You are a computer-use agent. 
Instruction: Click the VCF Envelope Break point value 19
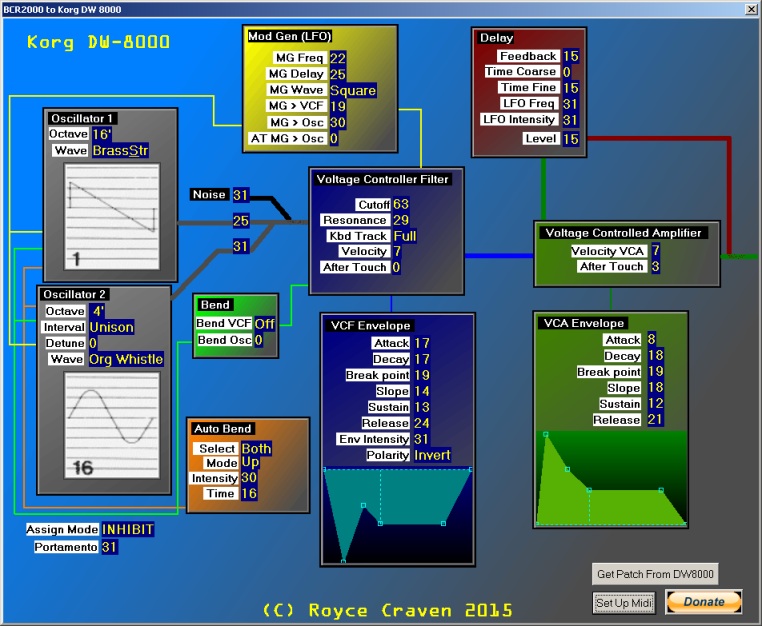[x=421, y=375]
